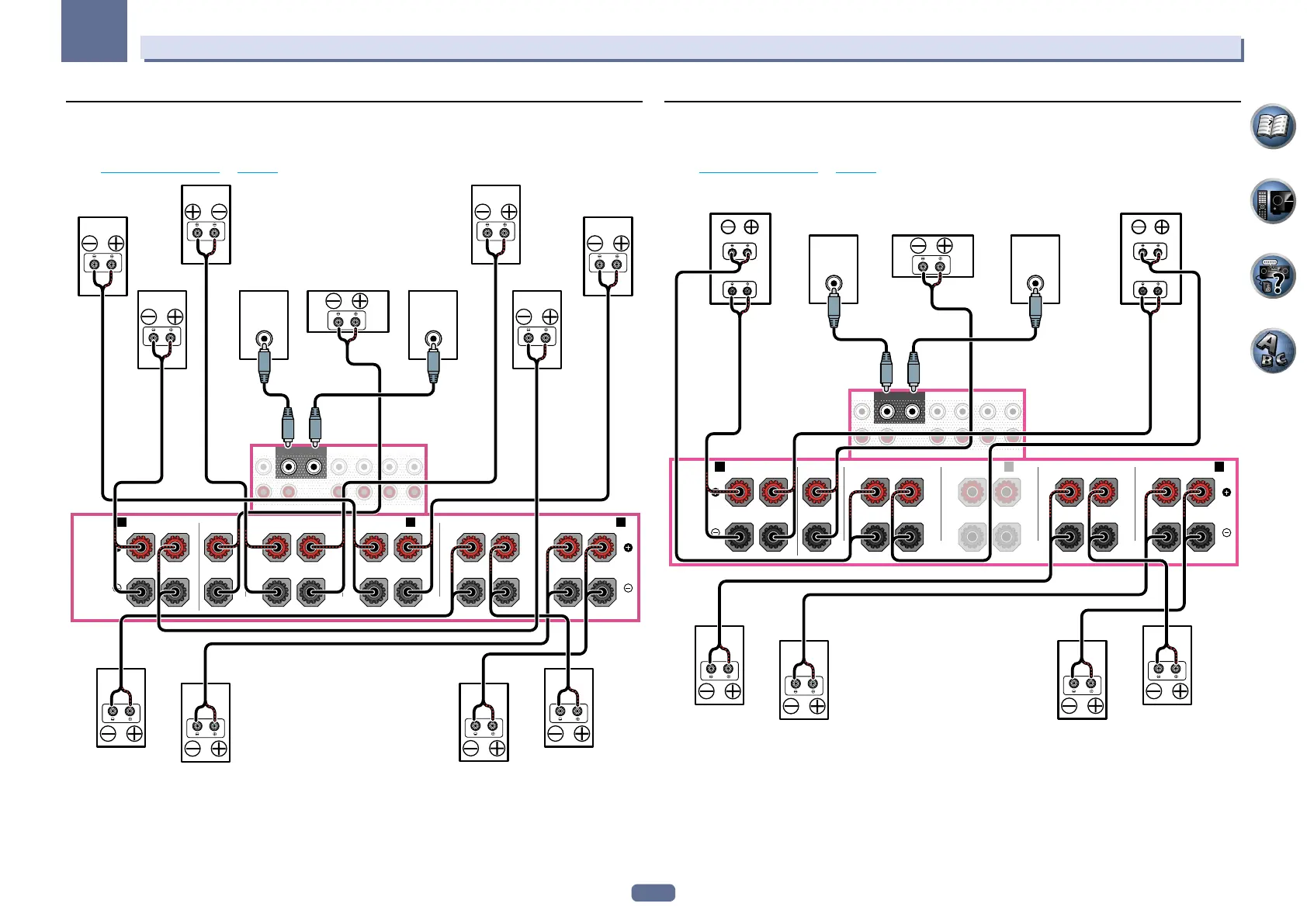Open the ABC glossary index icon
Screen dimensions: 1307x924
1273,351
